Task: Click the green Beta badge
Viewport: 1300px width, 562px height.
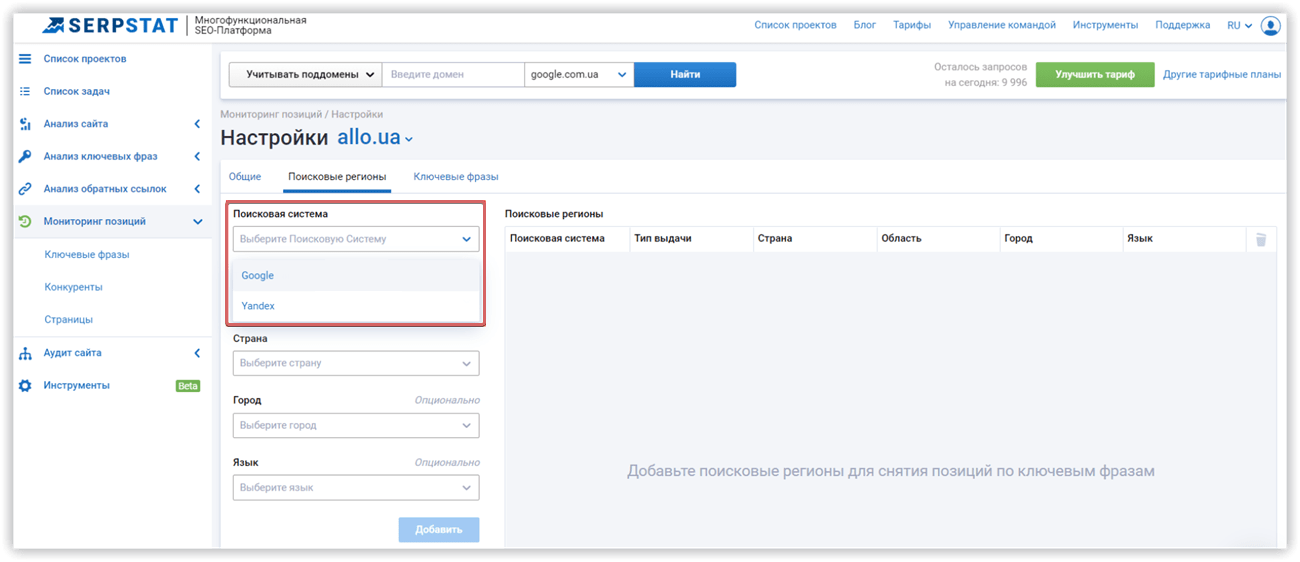Action: [188, 386]
